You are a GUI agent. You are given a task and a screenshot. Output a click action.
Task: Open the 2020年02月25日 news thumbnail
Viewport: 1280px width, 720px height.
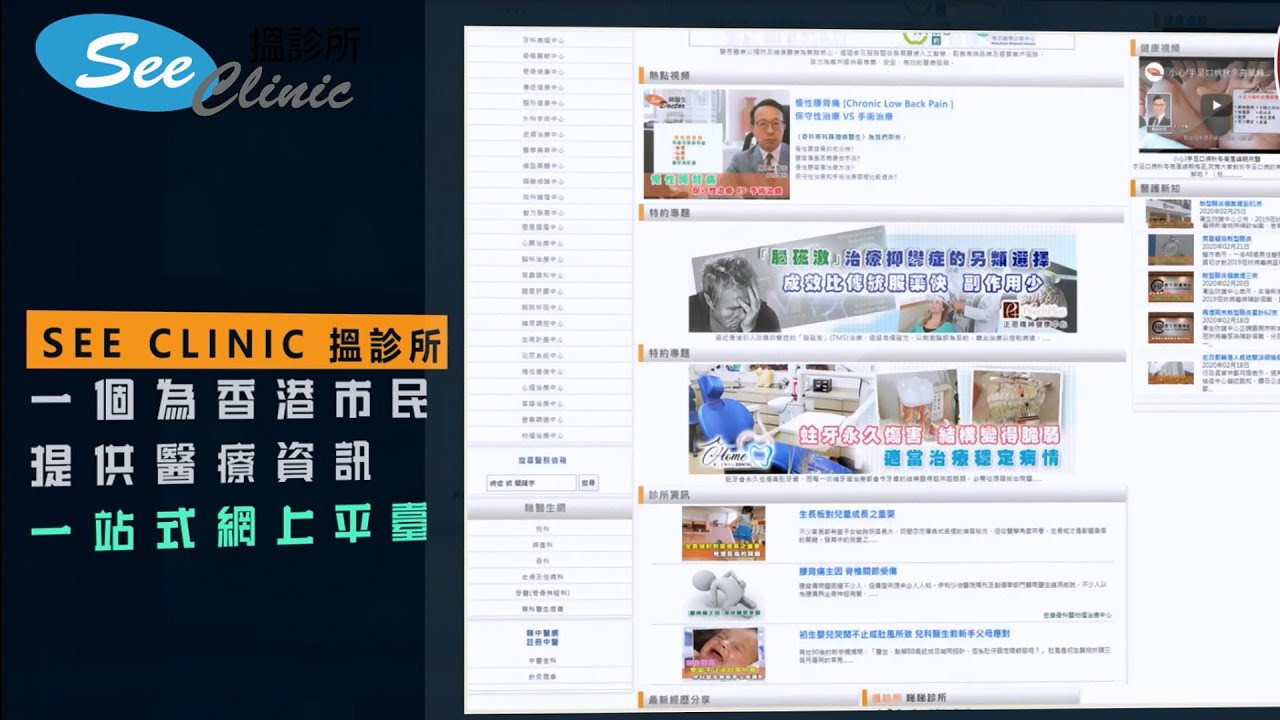(1170, 214)
